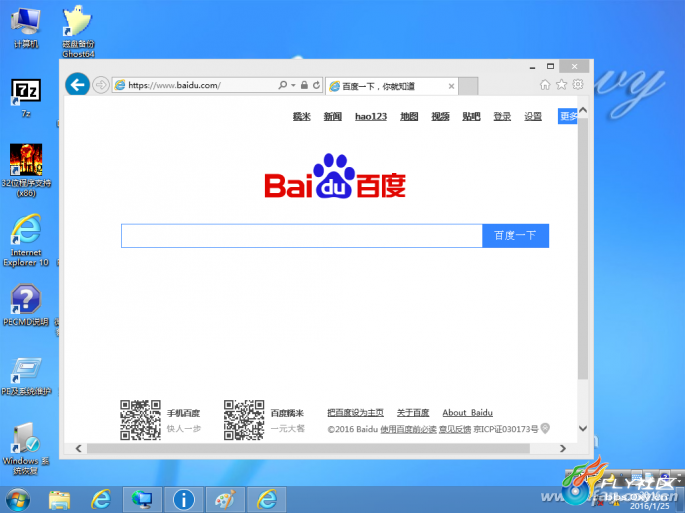This screenshot has width=685, height=513.
Task: Click the vertical scrollbar up arrow
Action: coord(583,111)
